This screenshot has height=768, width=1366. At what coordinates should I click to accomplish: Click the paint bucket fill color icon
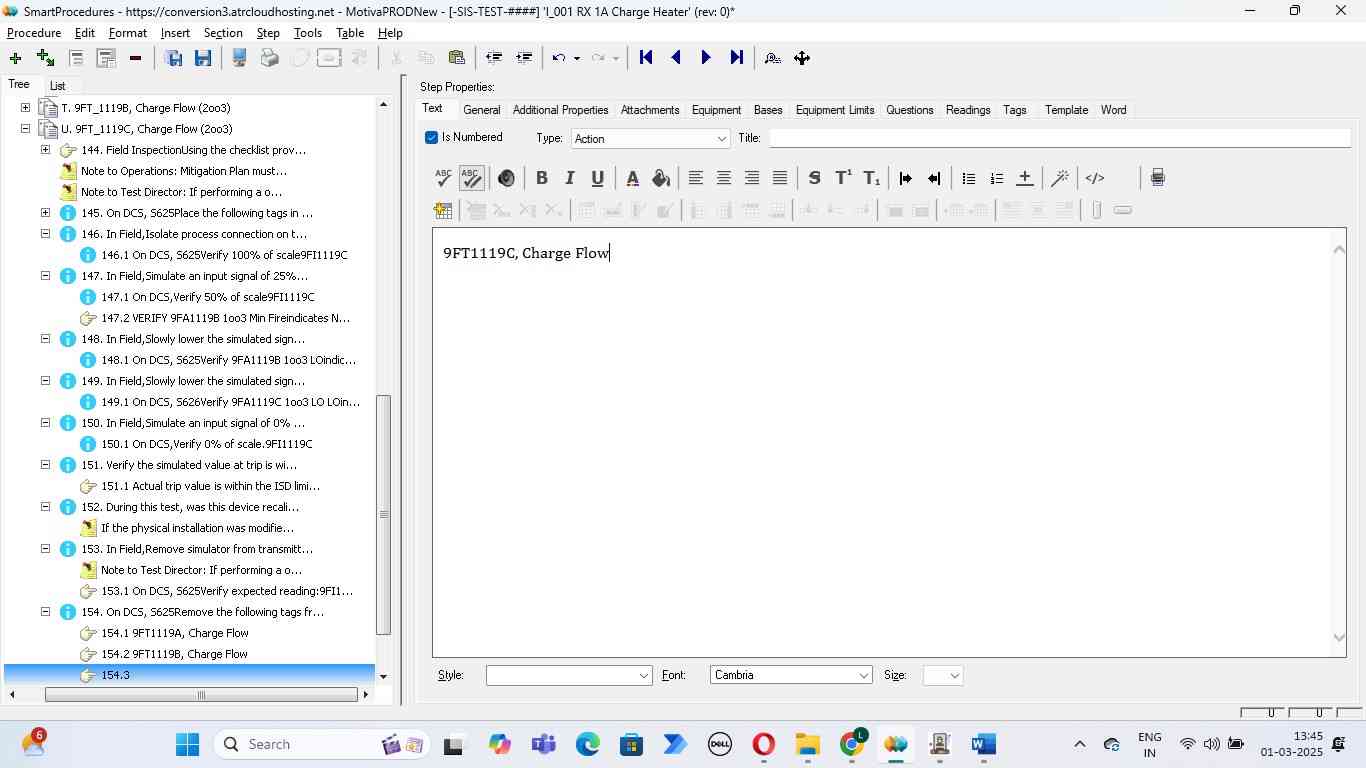[x=660, y=178]
